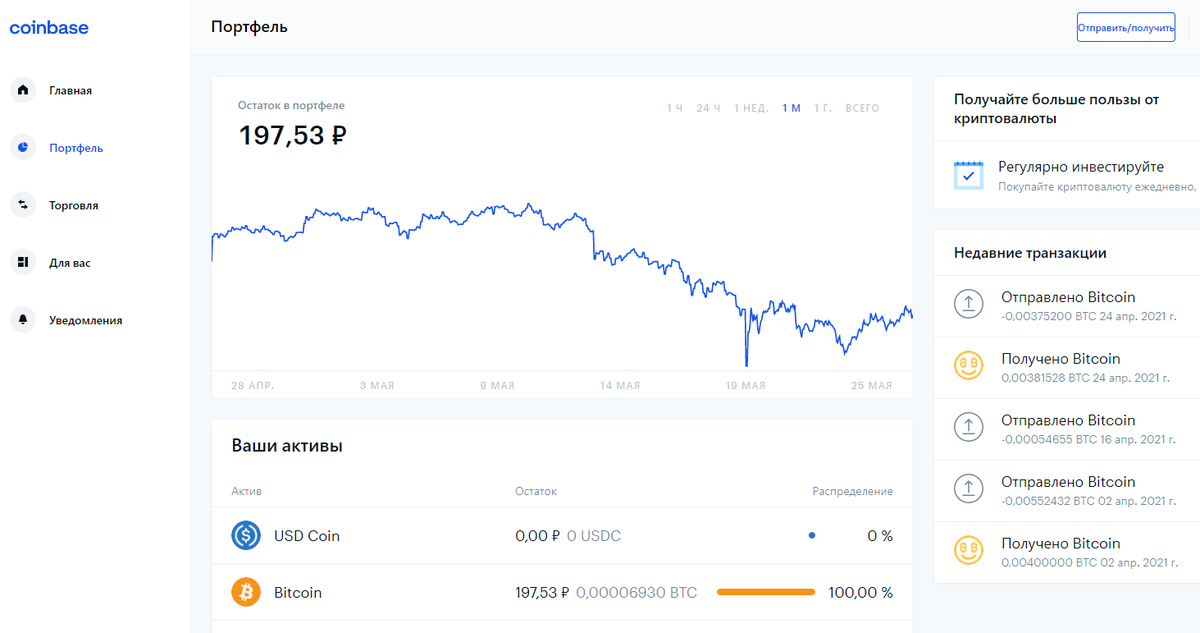
Task: Click the Остаток column header
Action: click(x=536, y=492)
